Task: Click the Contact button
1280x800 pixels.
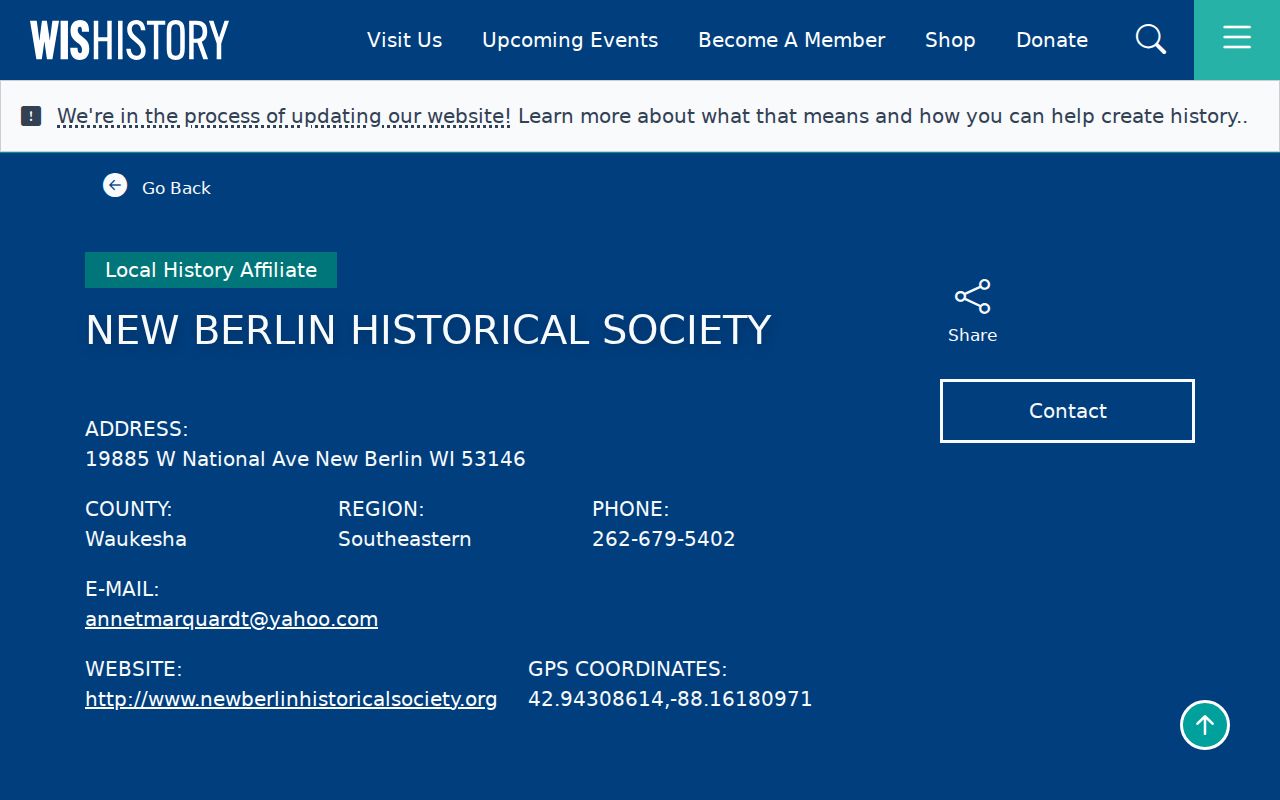Action: 1067,411
